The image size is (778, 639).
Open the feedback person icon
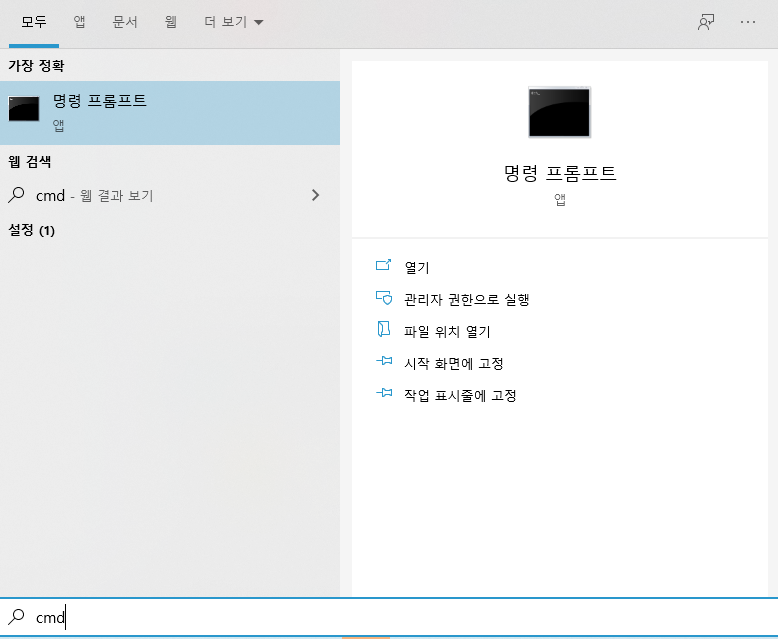(x=706, y=22)
